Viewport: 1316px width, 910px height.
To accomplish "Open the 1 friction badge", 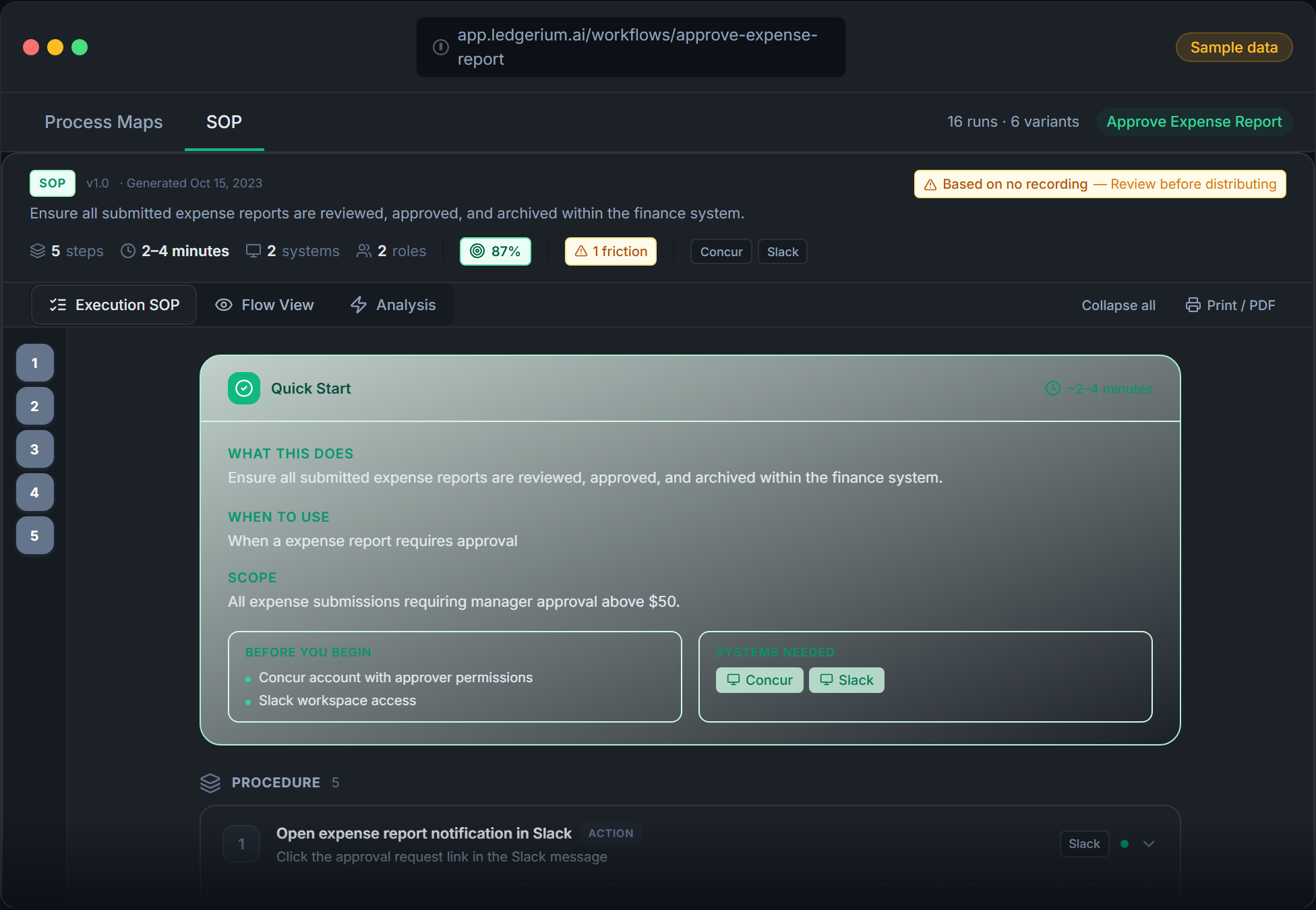I will 611,251.
